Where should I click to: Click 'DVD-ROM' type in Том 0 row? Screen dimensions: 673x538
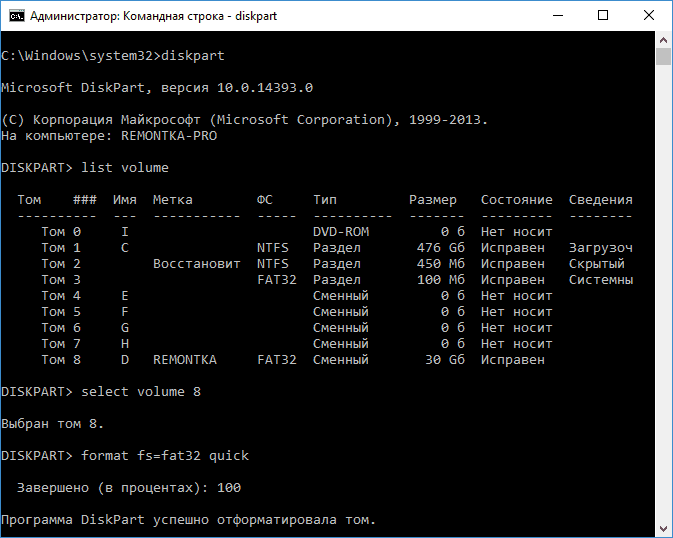coord(341,232)
